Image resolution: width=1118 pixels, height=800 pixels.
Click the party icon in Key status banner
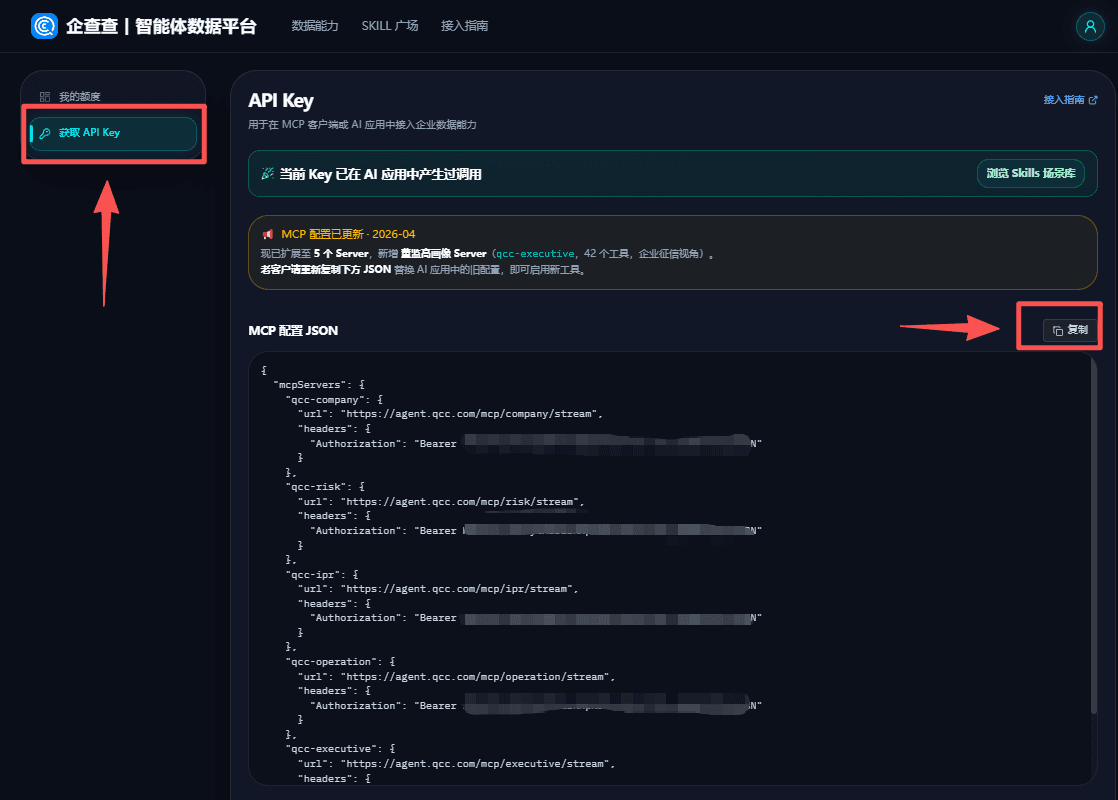(x=267, y=173)
